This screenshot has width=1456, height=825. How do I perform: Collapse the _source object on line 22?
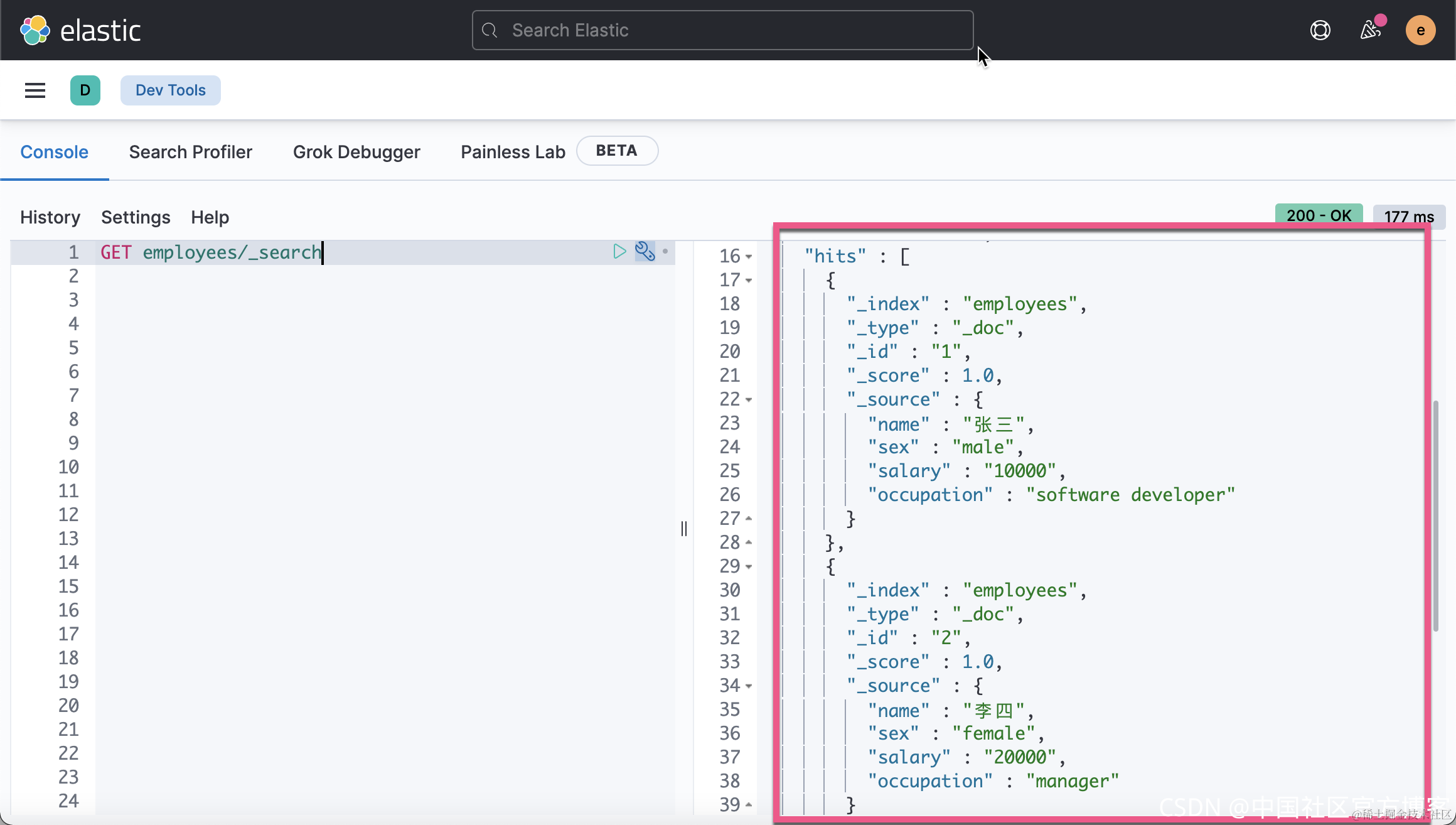pos(749,400)
